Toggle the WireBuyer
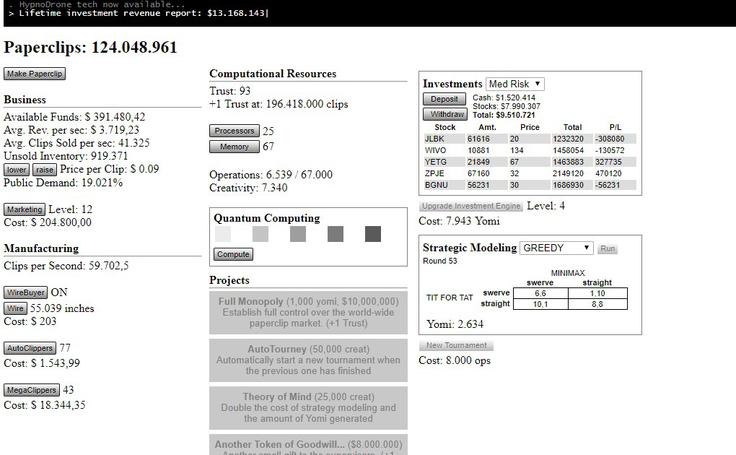This screenshot has height=455, width=736. (26, 293)
